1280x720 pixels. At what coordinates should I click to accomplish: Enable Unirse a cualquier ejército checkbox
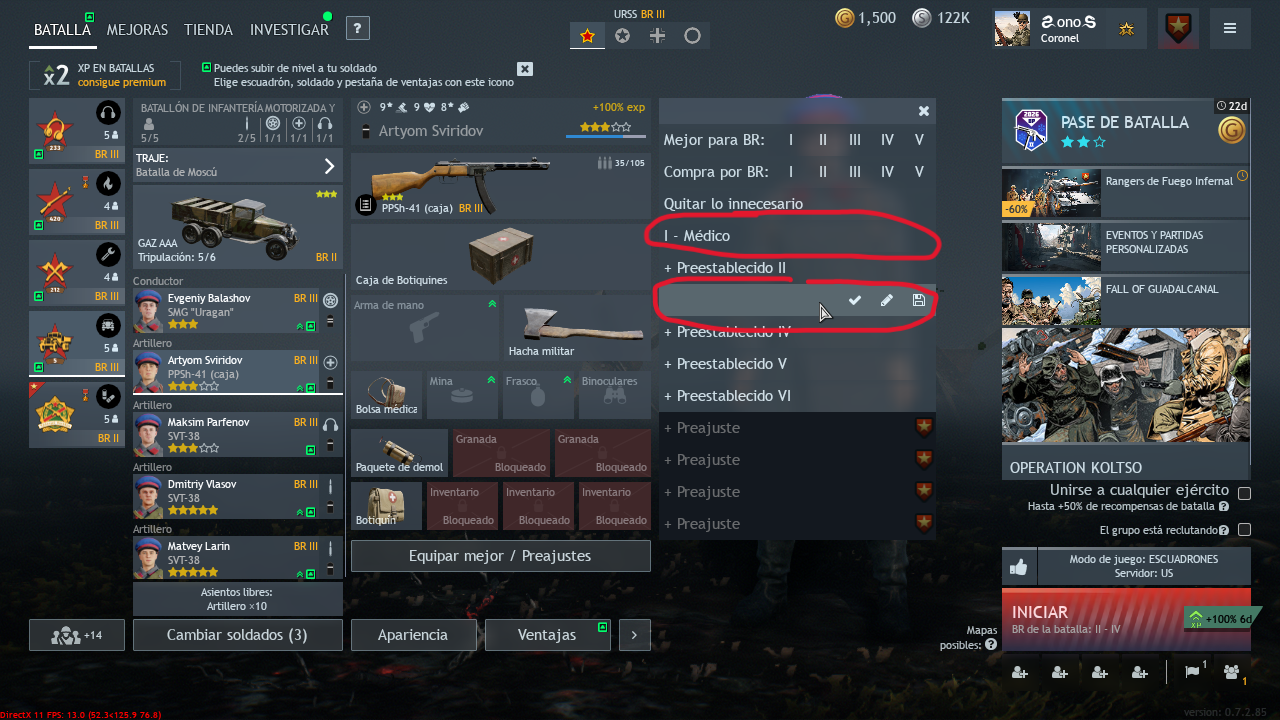point(1245,493)
